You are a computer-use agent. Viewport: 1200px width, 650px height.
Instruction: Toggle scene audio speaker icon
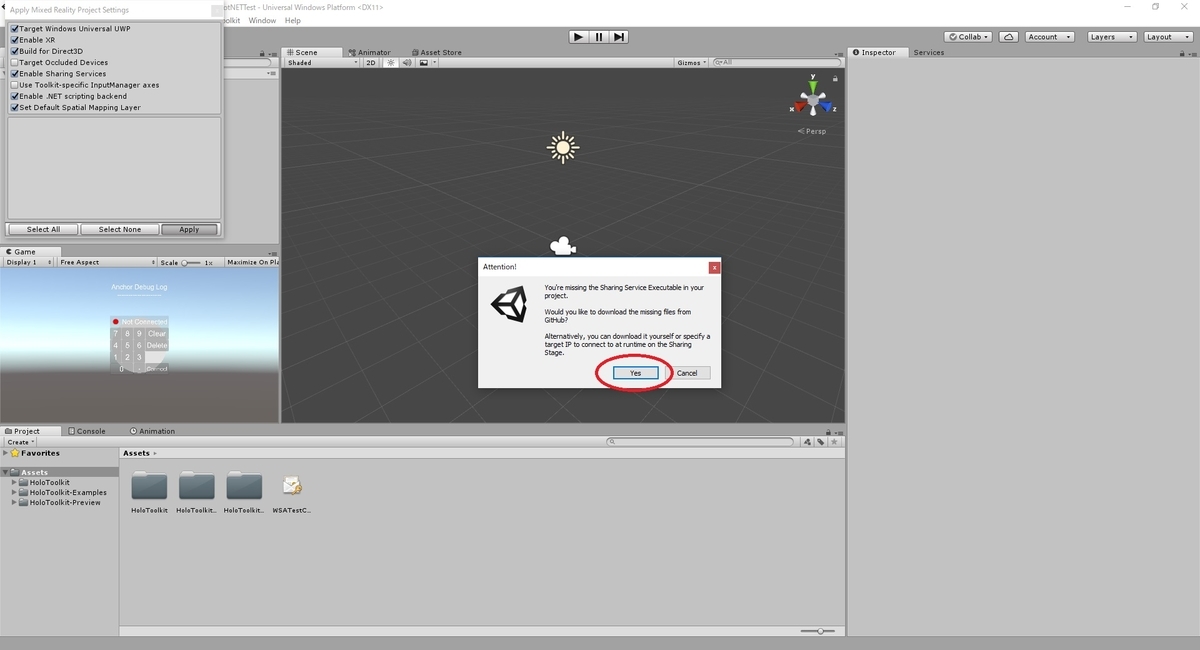click(407, 62)
